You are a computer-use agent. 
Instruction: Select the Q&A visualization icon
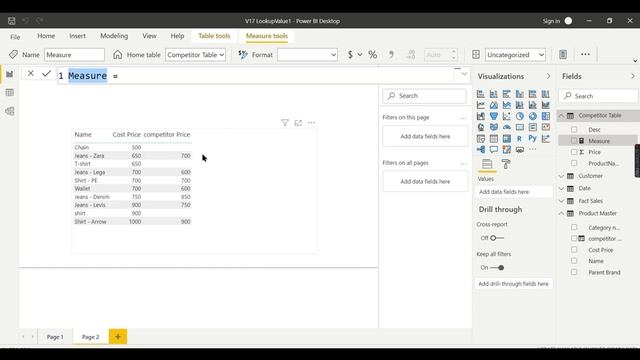click(493, 149)
